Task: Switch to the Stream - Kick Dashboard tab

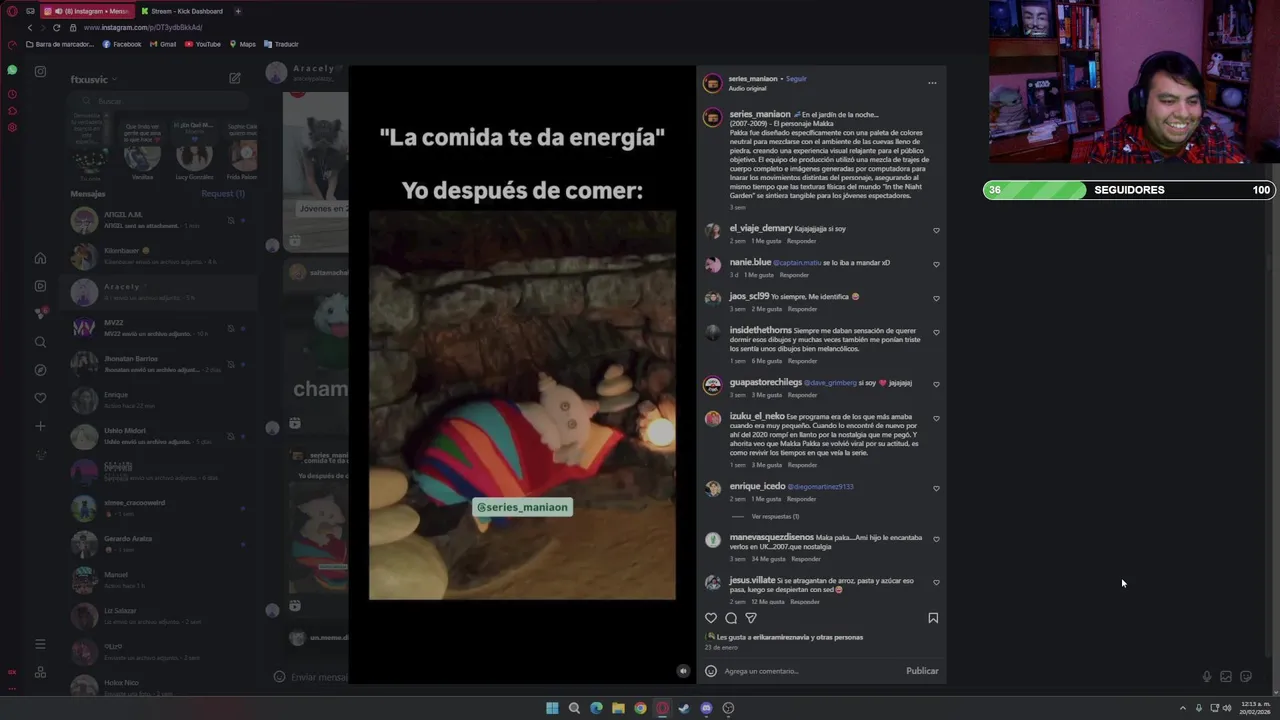Action: (181, 11)
